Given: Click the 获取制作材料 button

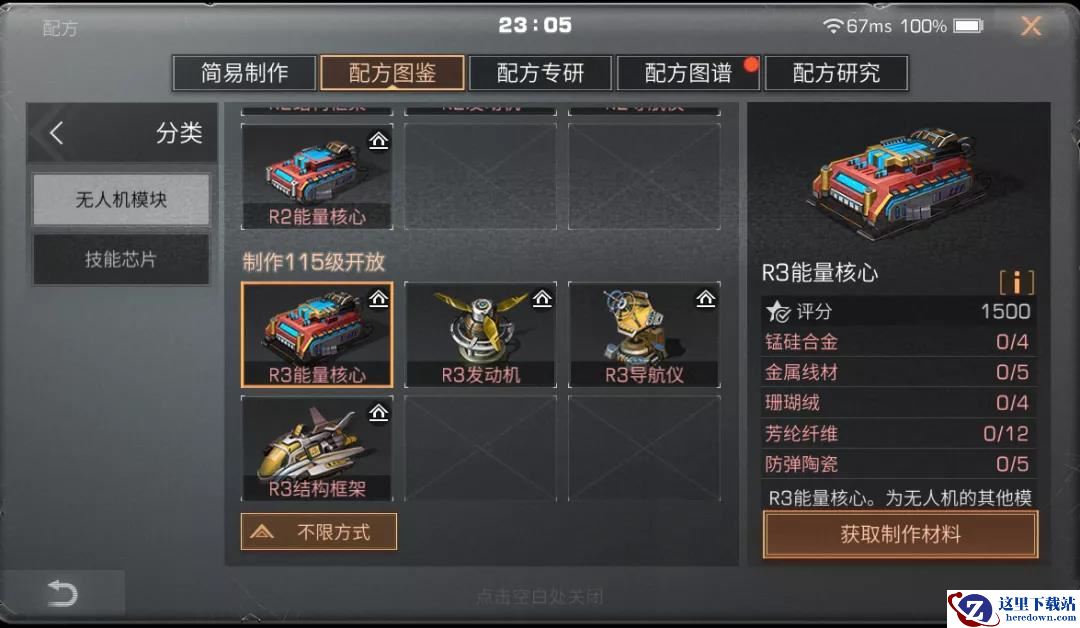Looking at the screenshot, I should click(900, 534).
